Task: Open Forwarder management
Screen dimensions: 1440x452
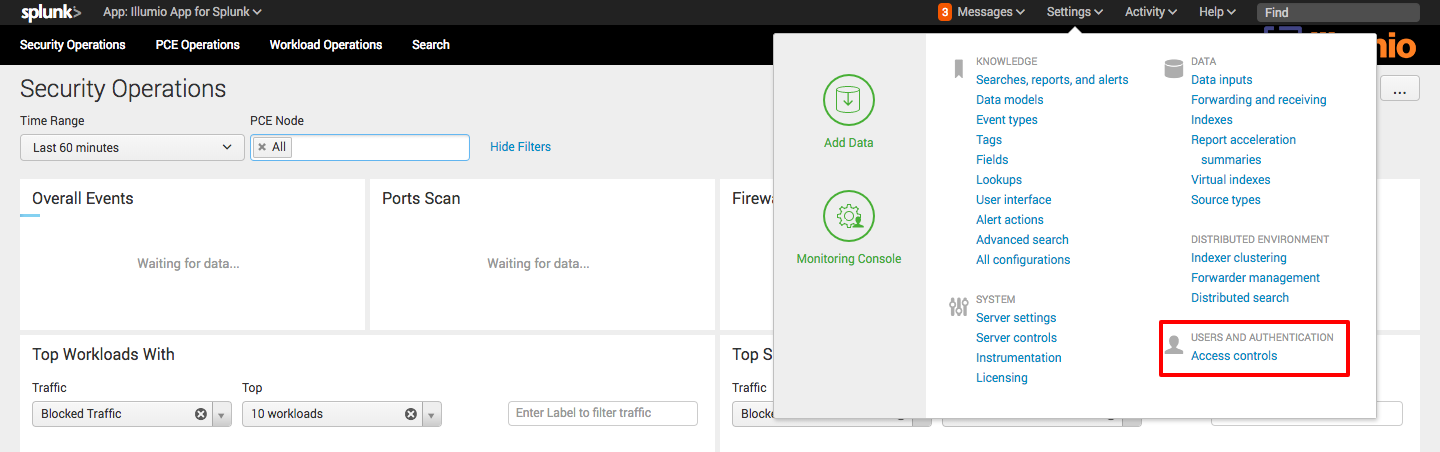Action: [x=1256, y=278]
